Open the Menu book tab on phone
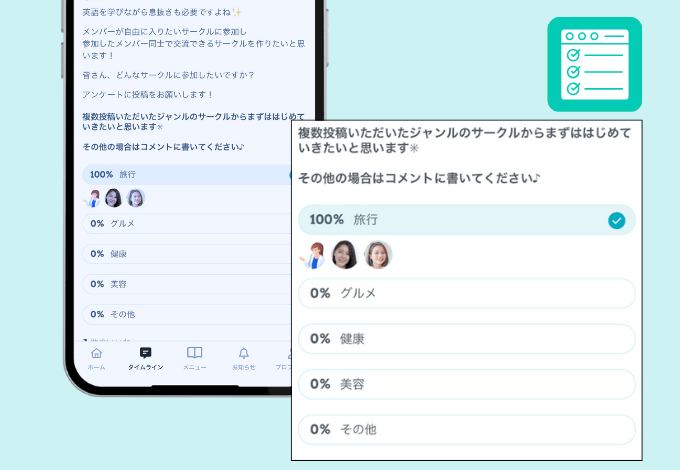Image resolution: width=680 pixels, height=470 pixels. pos(194,359)
